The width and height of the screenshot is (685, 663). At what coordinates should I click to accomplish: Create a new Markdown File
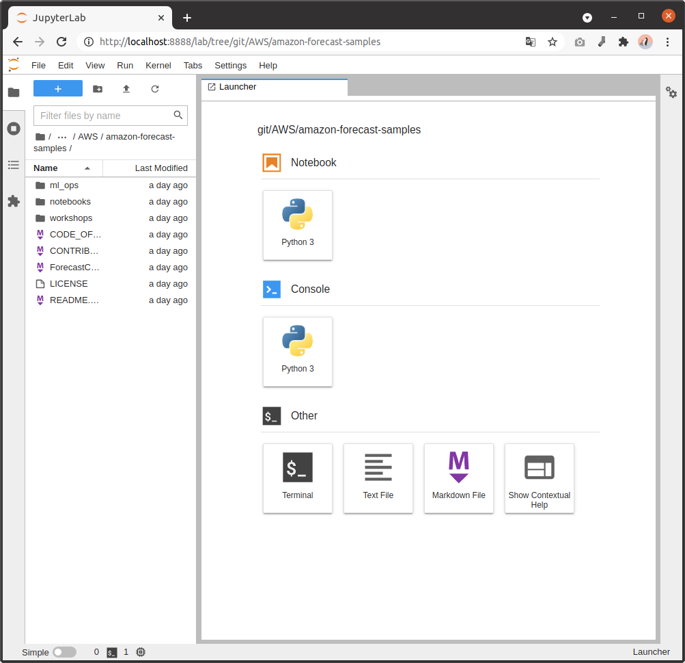459,478
